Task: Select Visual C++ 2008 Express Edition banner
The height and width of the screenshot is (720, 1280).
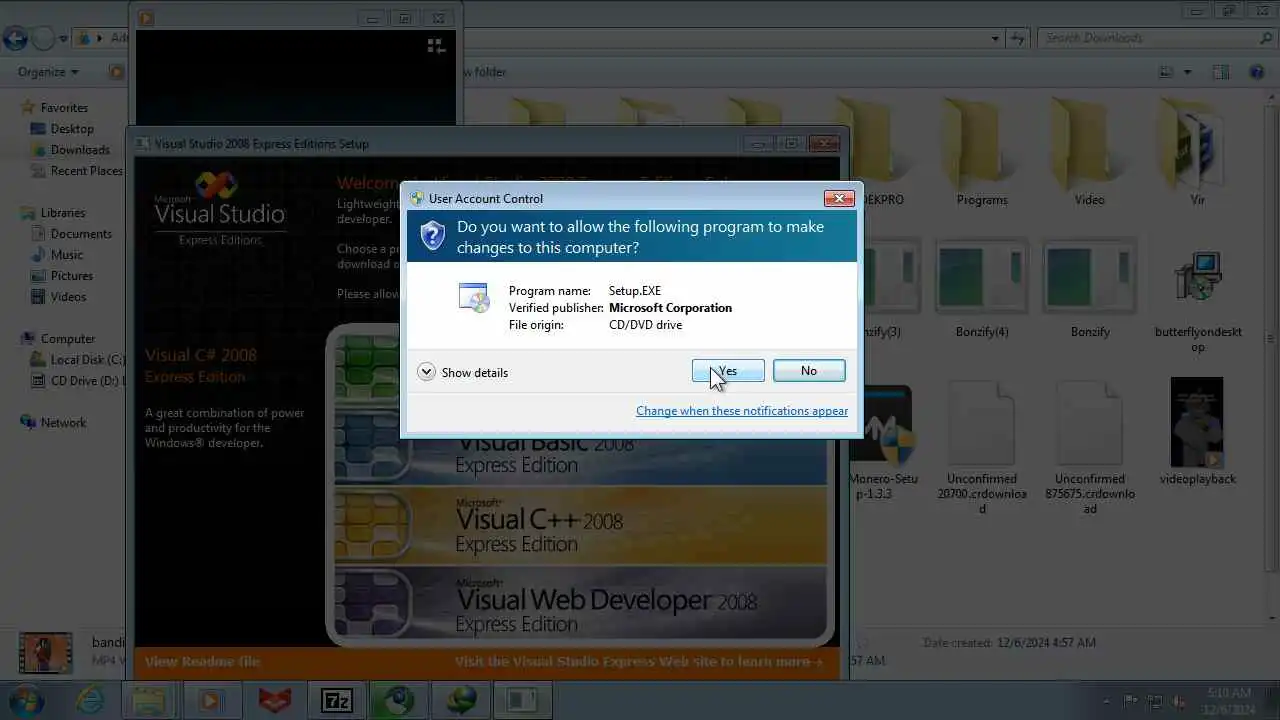Action: point(581,525)
